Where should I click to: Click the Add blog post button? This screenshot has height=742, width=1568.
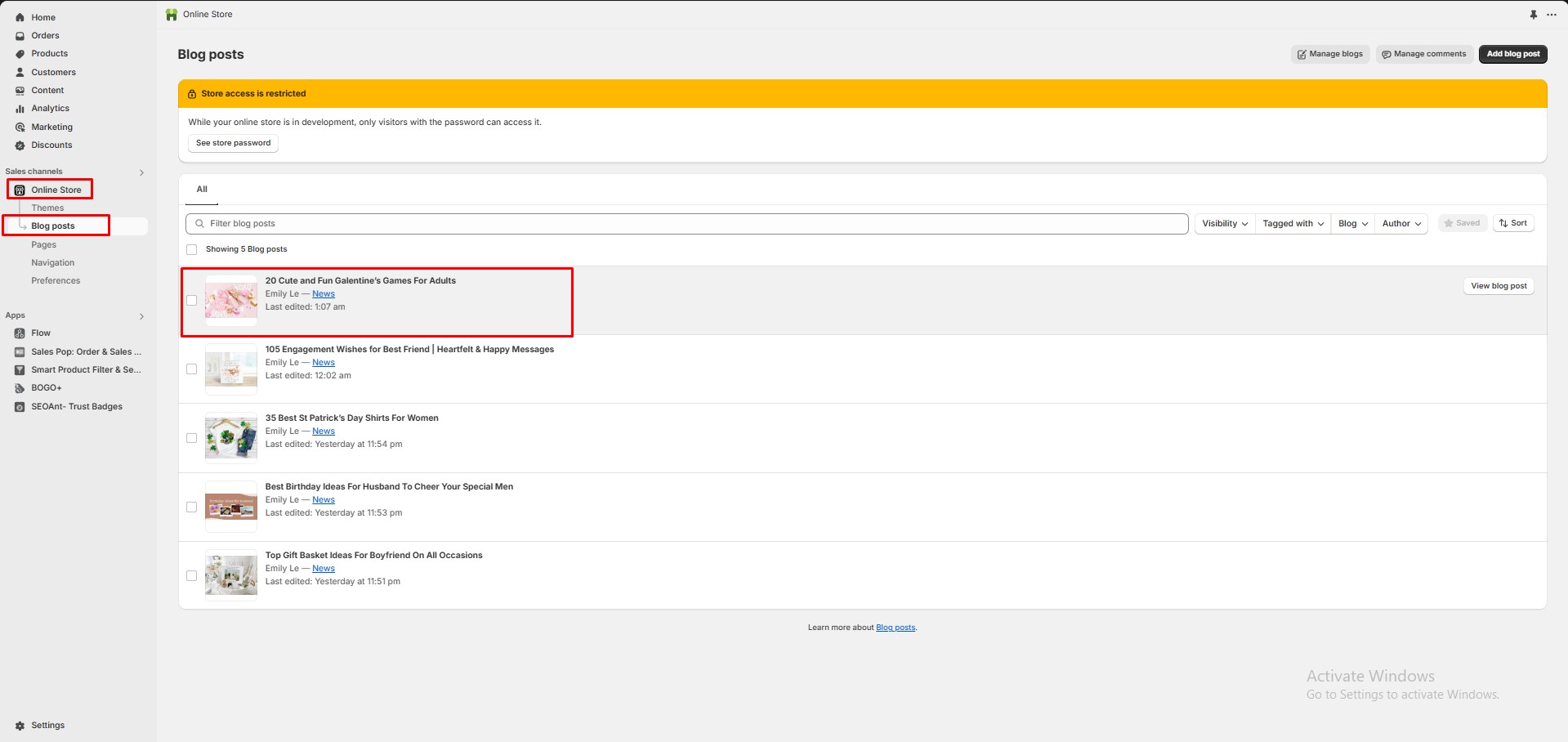point(1512,54)
